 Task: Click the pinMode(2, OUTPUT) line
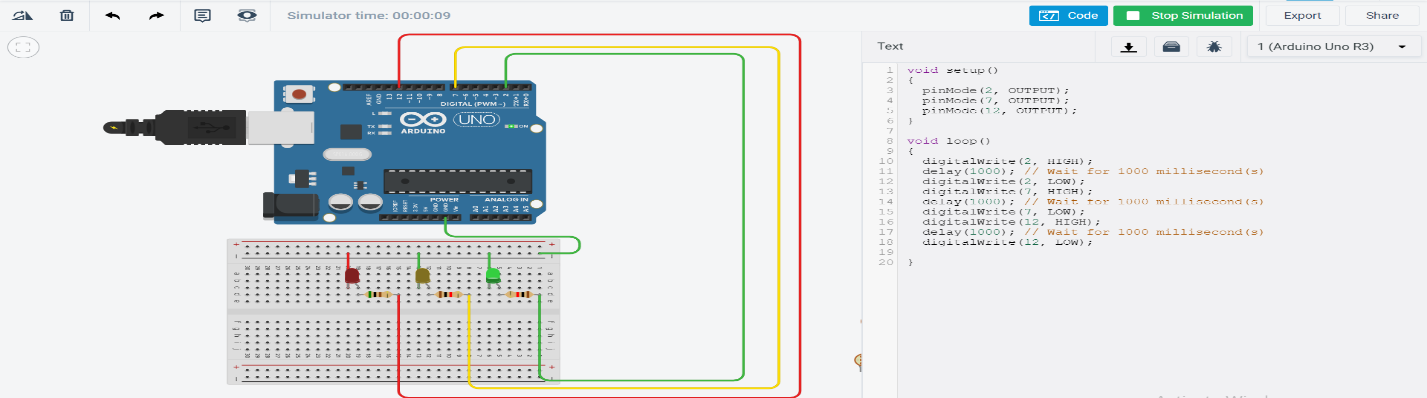pyautogui.click(x=996, y=91)
